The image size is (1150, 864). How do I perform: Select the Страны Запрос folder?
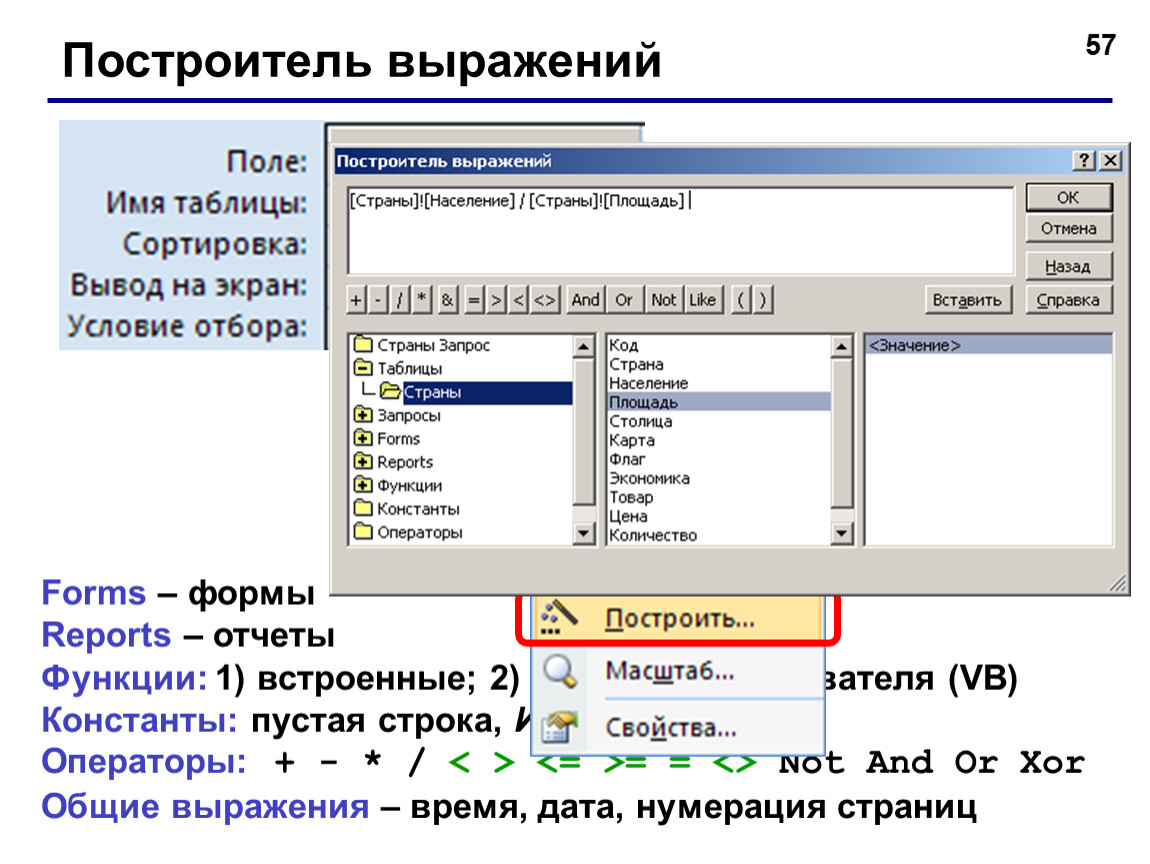[422, 345]
